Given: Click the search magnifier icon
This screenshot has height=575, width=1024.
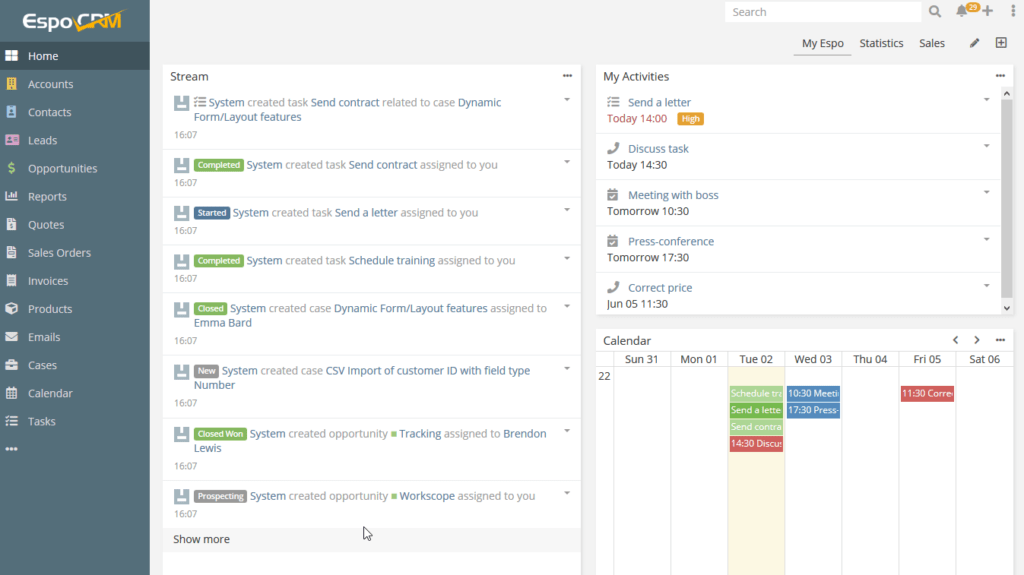Looking at the screenshot, I should pos(935,12).
